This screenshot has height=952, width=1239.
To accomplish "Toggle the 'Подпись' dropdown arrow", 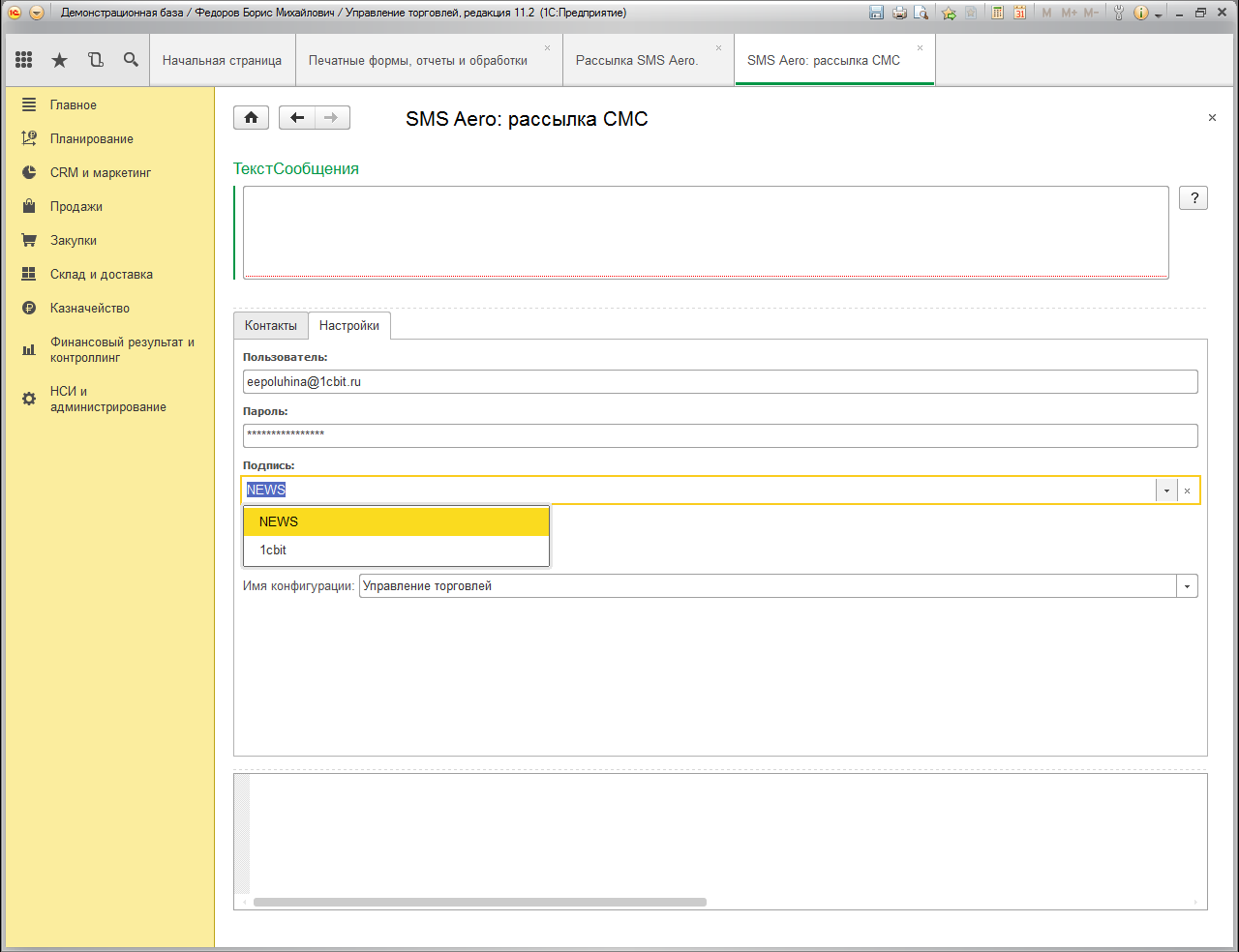I will [1166, 491].
